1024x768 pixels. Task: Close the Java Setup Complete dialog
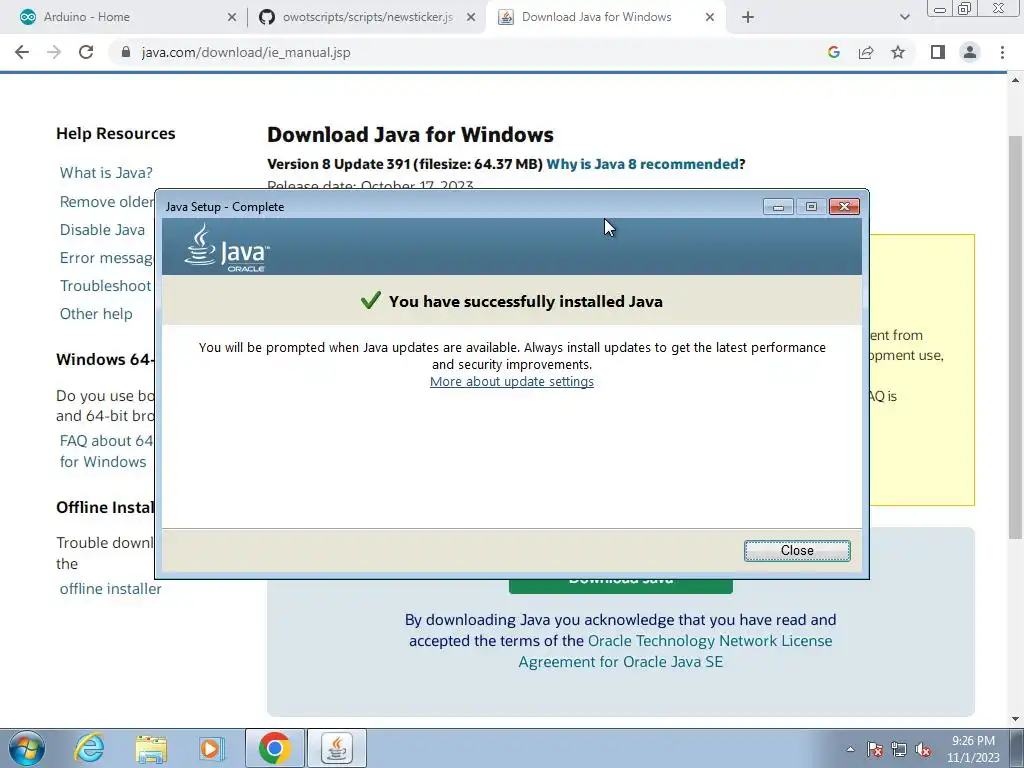[x=797, y=551]
